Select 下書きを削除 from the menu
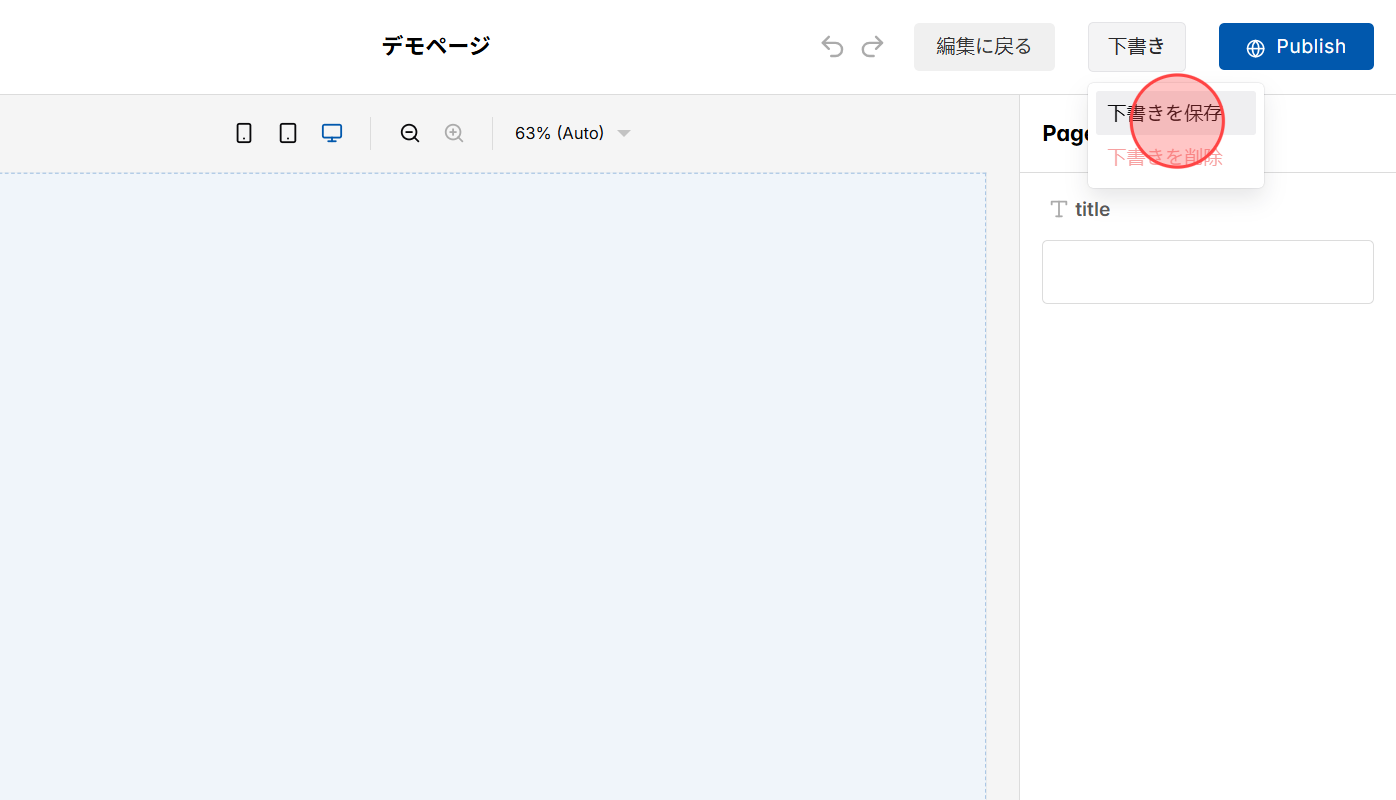The image size is (1396, 800). tap(1166, 156)
